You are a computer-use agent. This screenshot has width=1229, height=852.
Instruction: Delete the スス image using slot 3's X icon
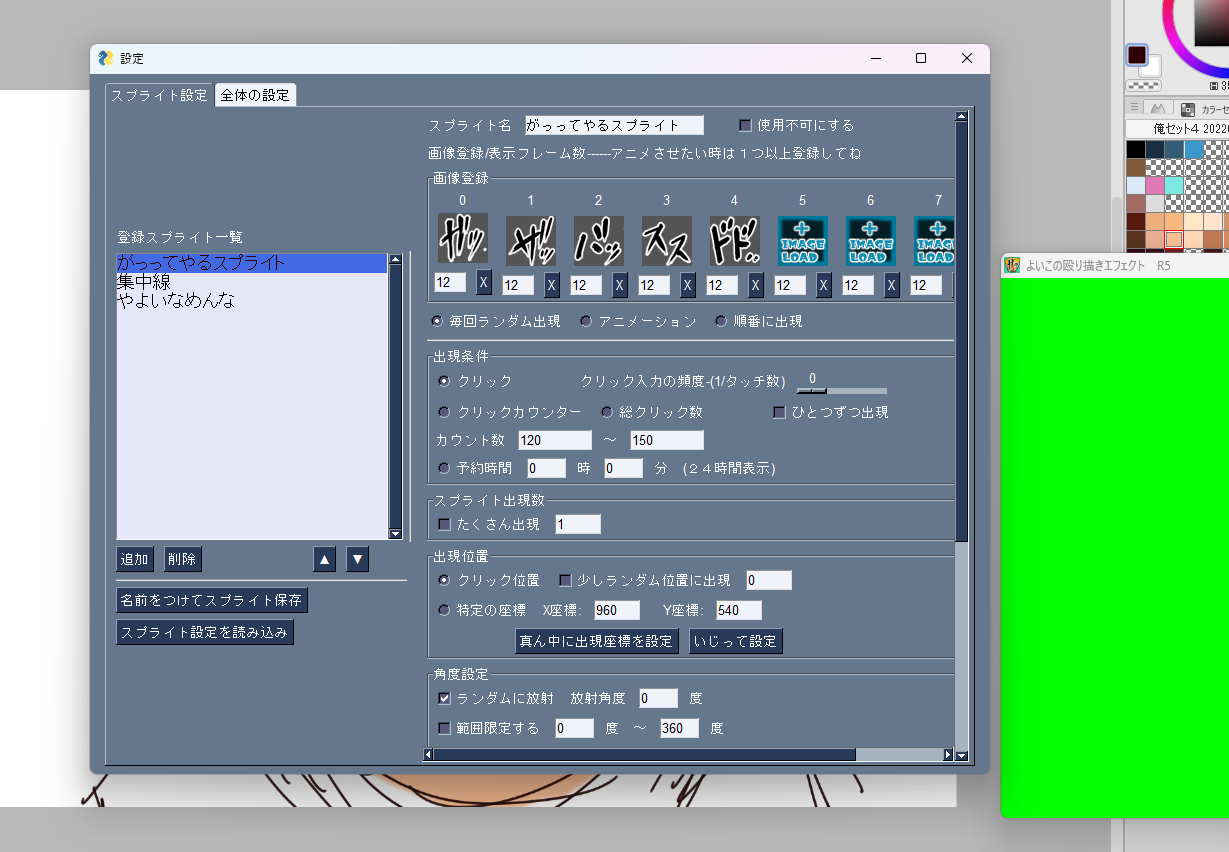click(686, 284)
